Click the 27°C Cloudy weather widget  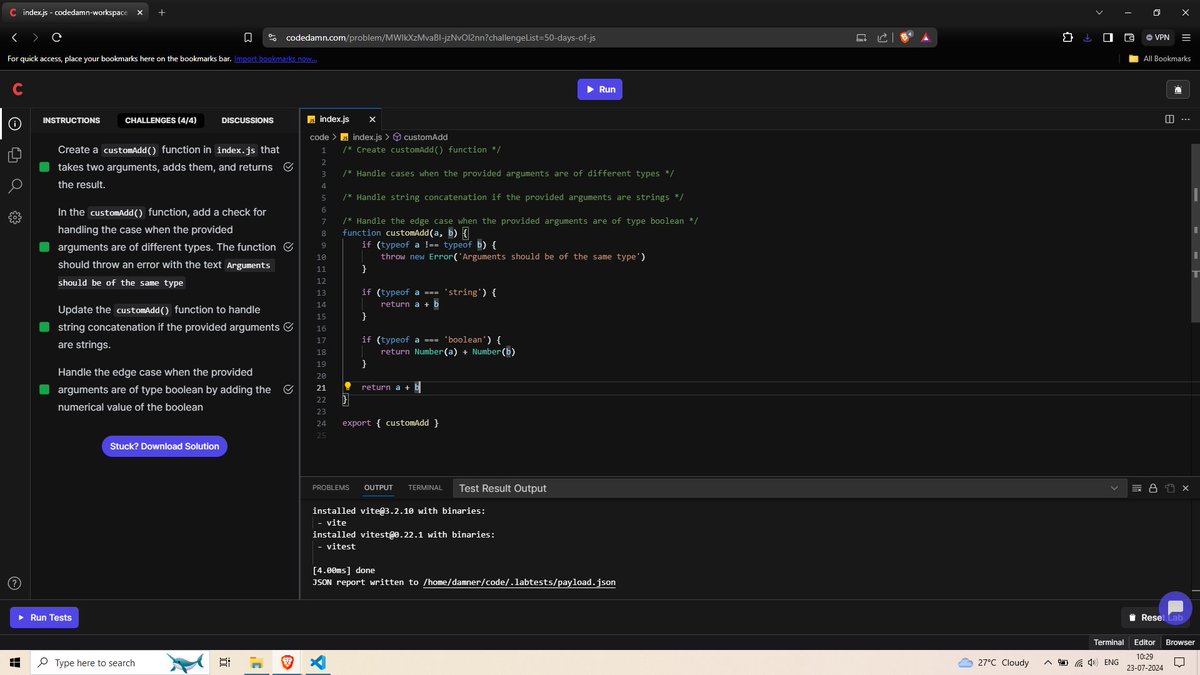(993, 662)
